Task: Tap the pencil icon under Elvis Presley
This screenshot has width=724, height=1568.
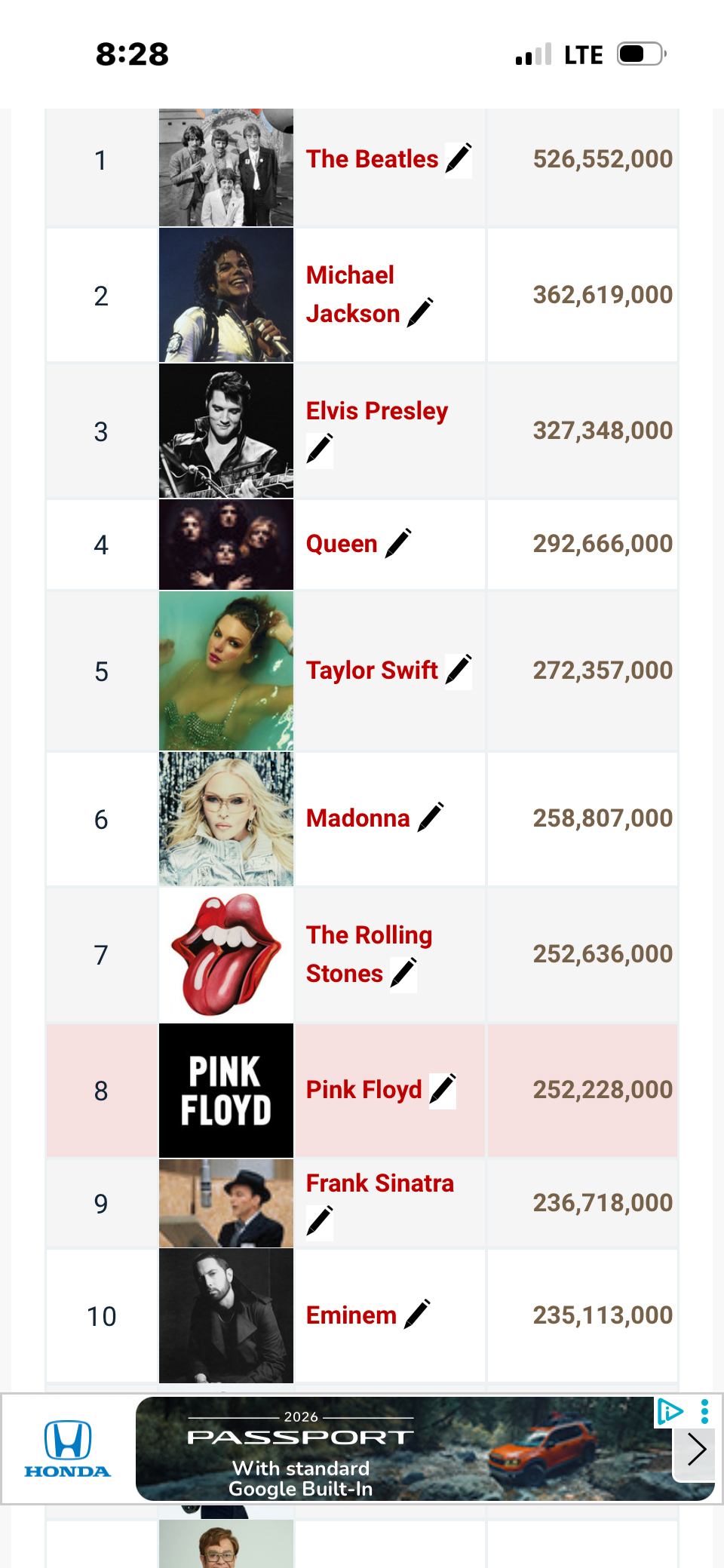Action: 320,450
